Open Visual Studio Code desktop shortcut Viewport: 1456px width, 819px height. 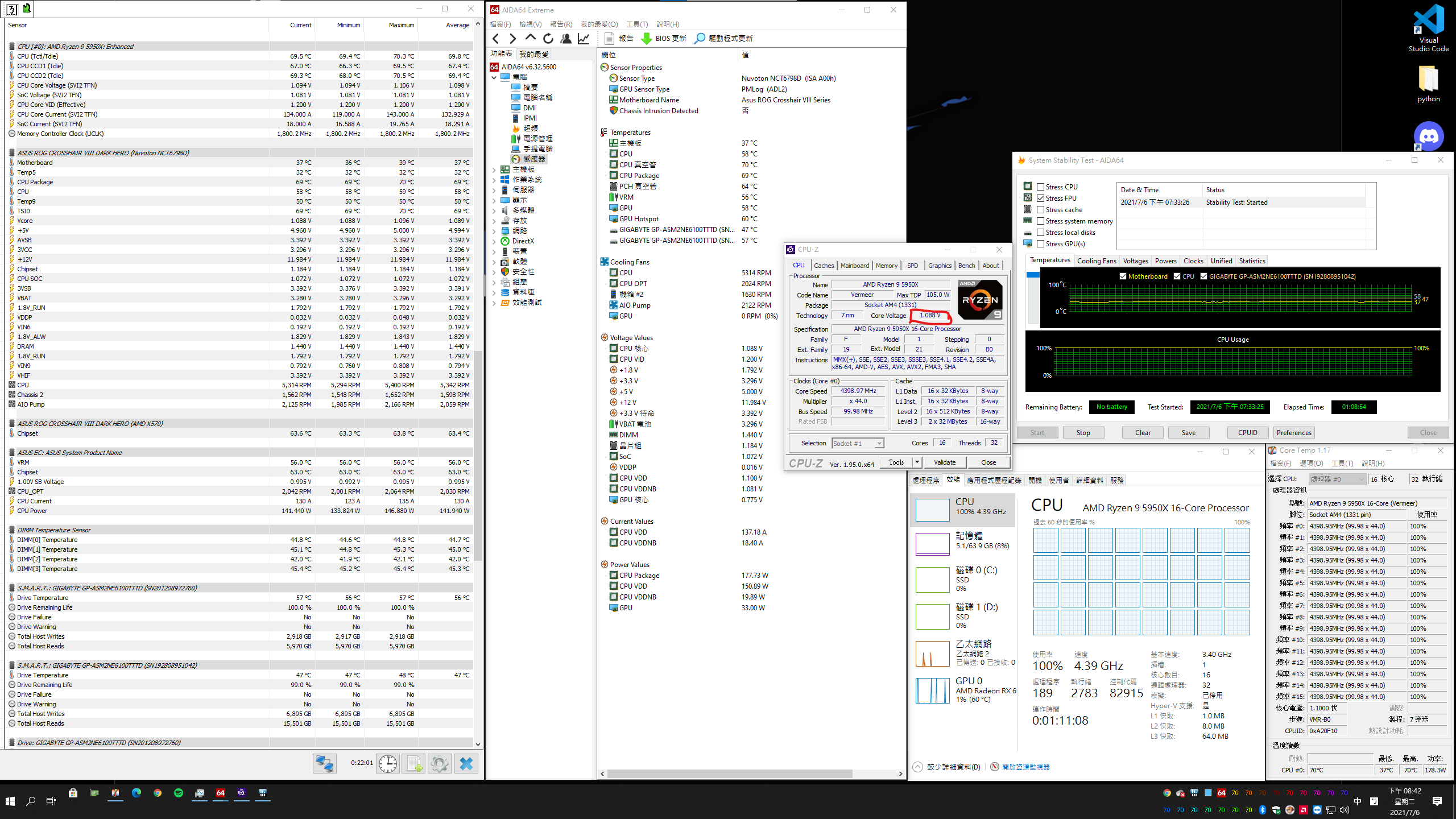click(1428, 27)
